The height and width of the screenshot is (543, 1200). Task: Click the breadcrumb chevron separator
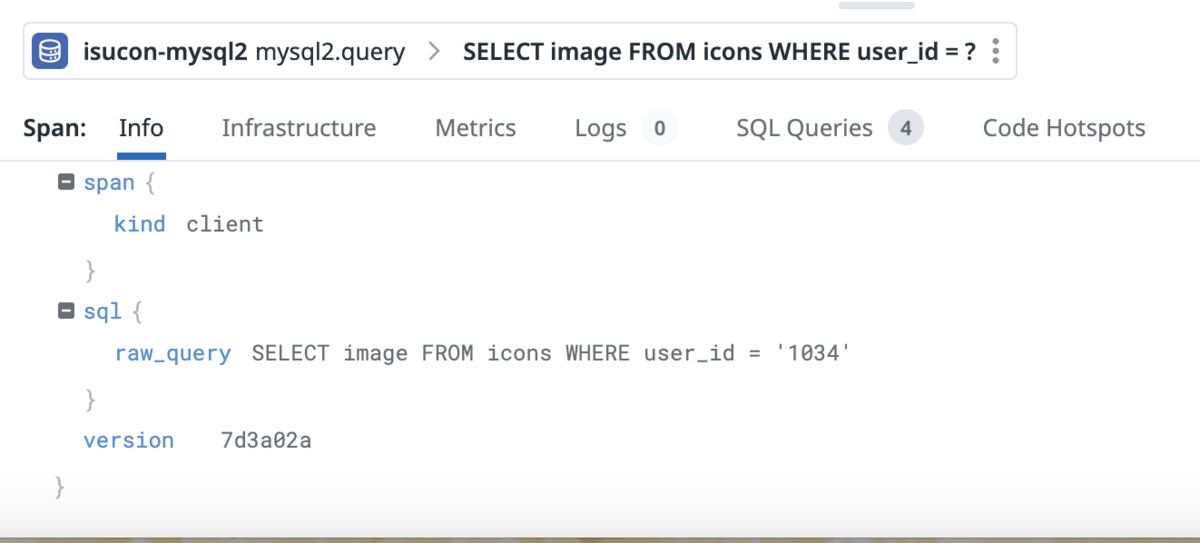434,51
